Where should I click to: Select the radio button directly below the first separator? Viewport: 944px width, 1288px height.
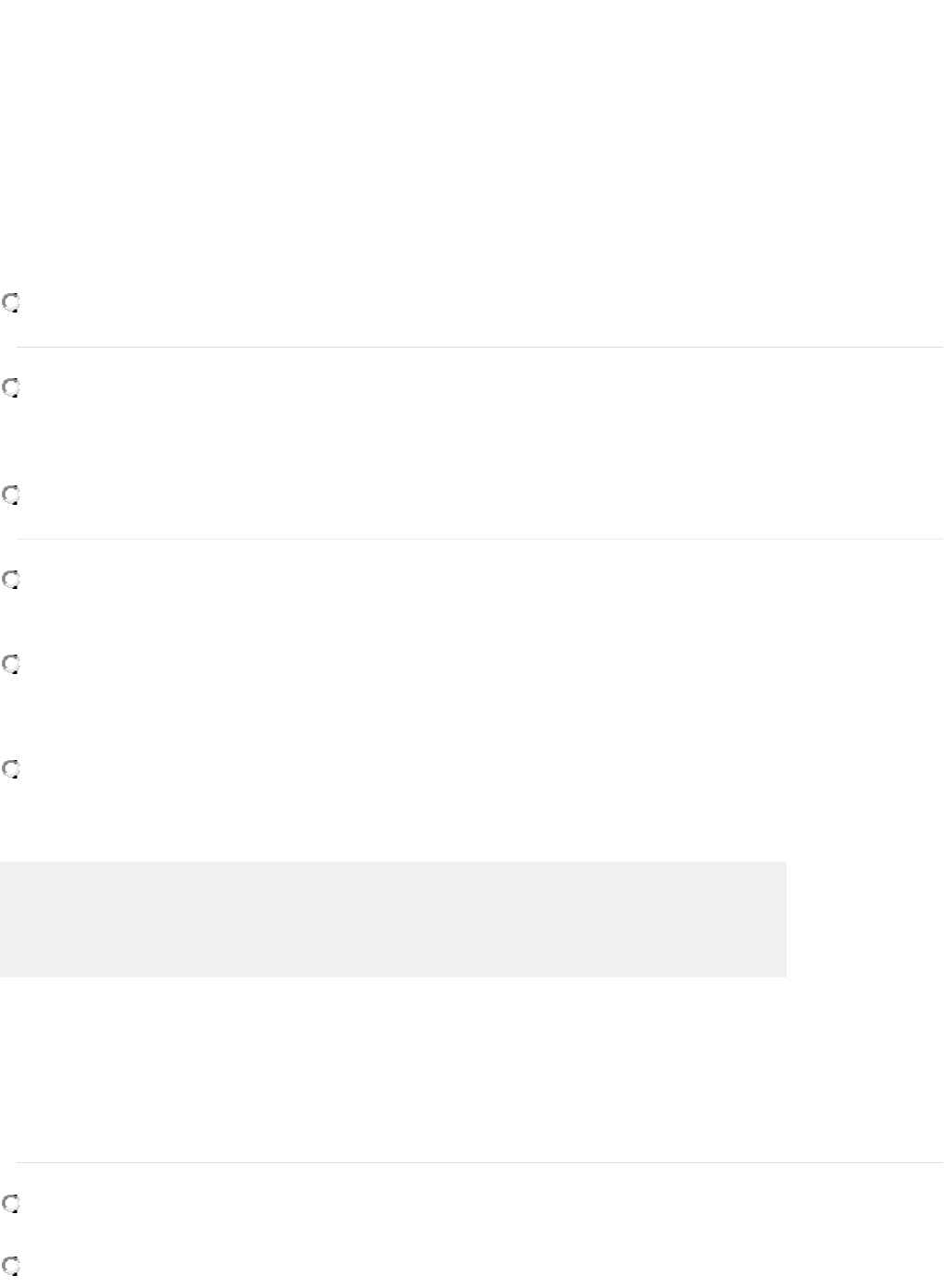(11, 388)
